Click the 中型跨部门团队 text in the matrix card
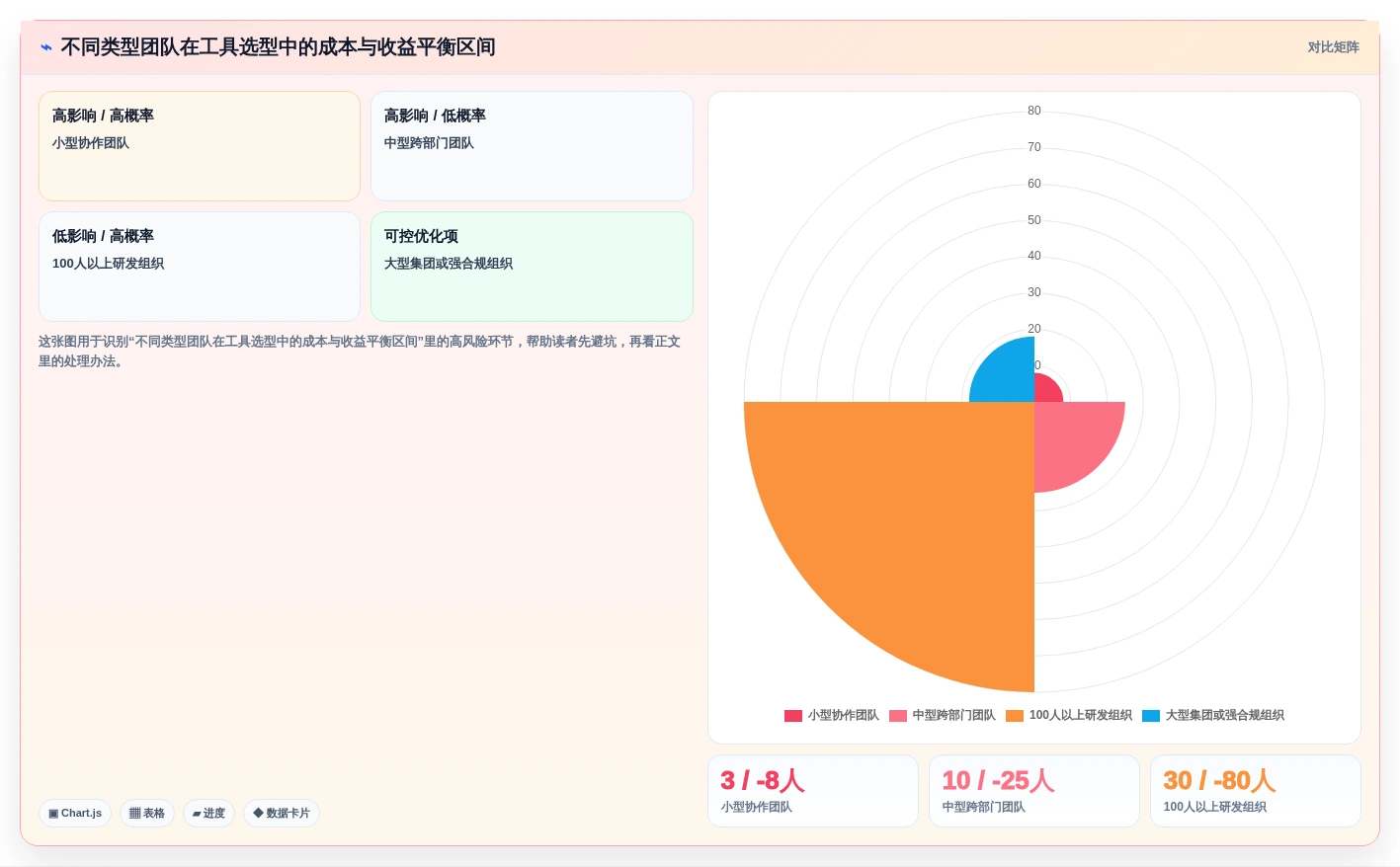Screen dimensions: 1400x867 pos(429,143)
